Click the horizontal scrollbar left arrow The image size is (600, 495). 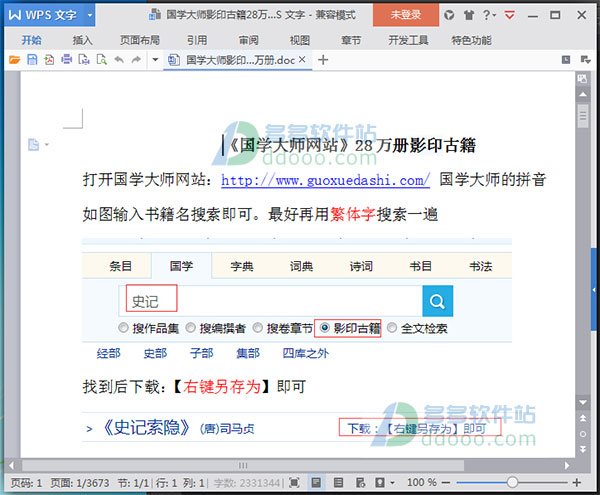pyautogui.click(x=11, y=466)
